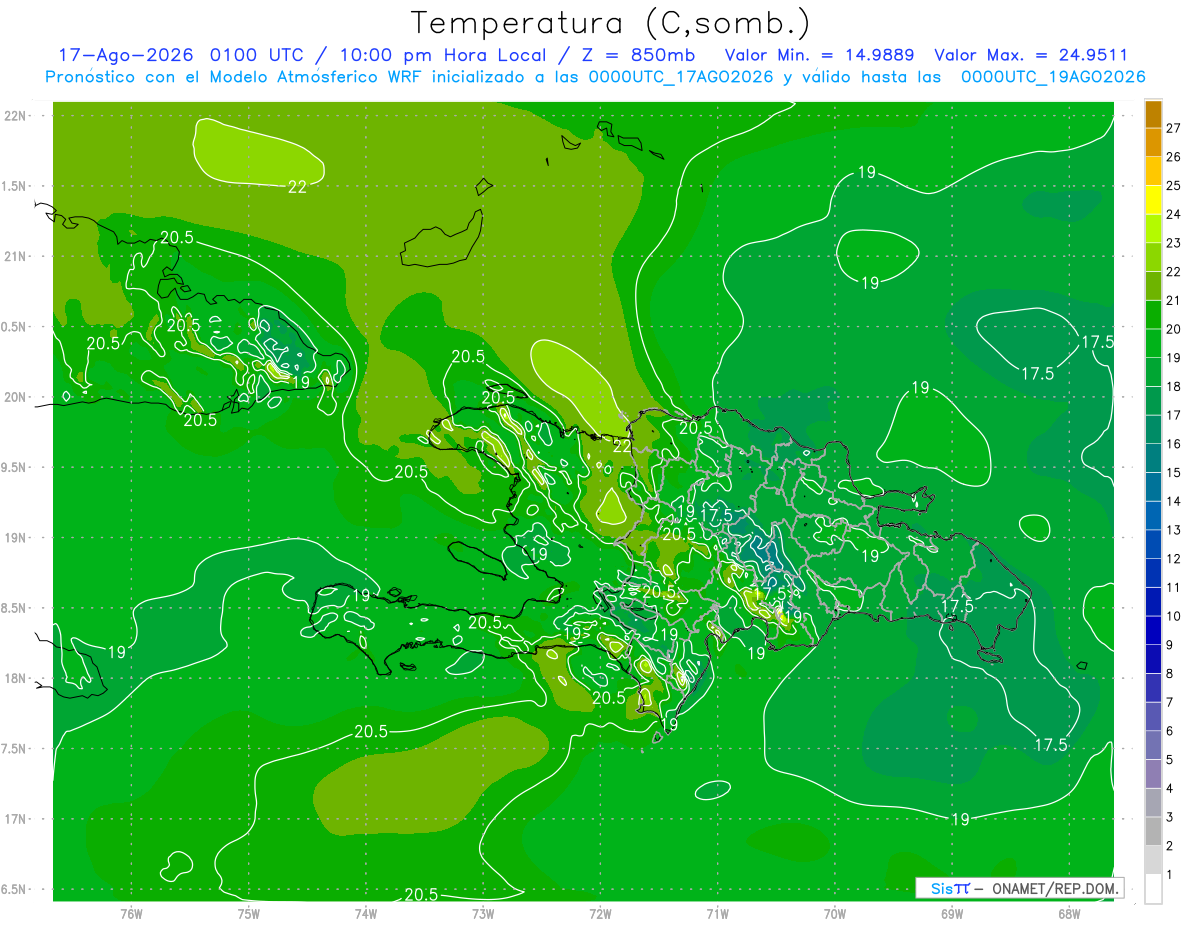Click "10:00 pm Hora Local" in the header
The height and width of the screenshot is (927, 1200).
[x=438, y=54]
